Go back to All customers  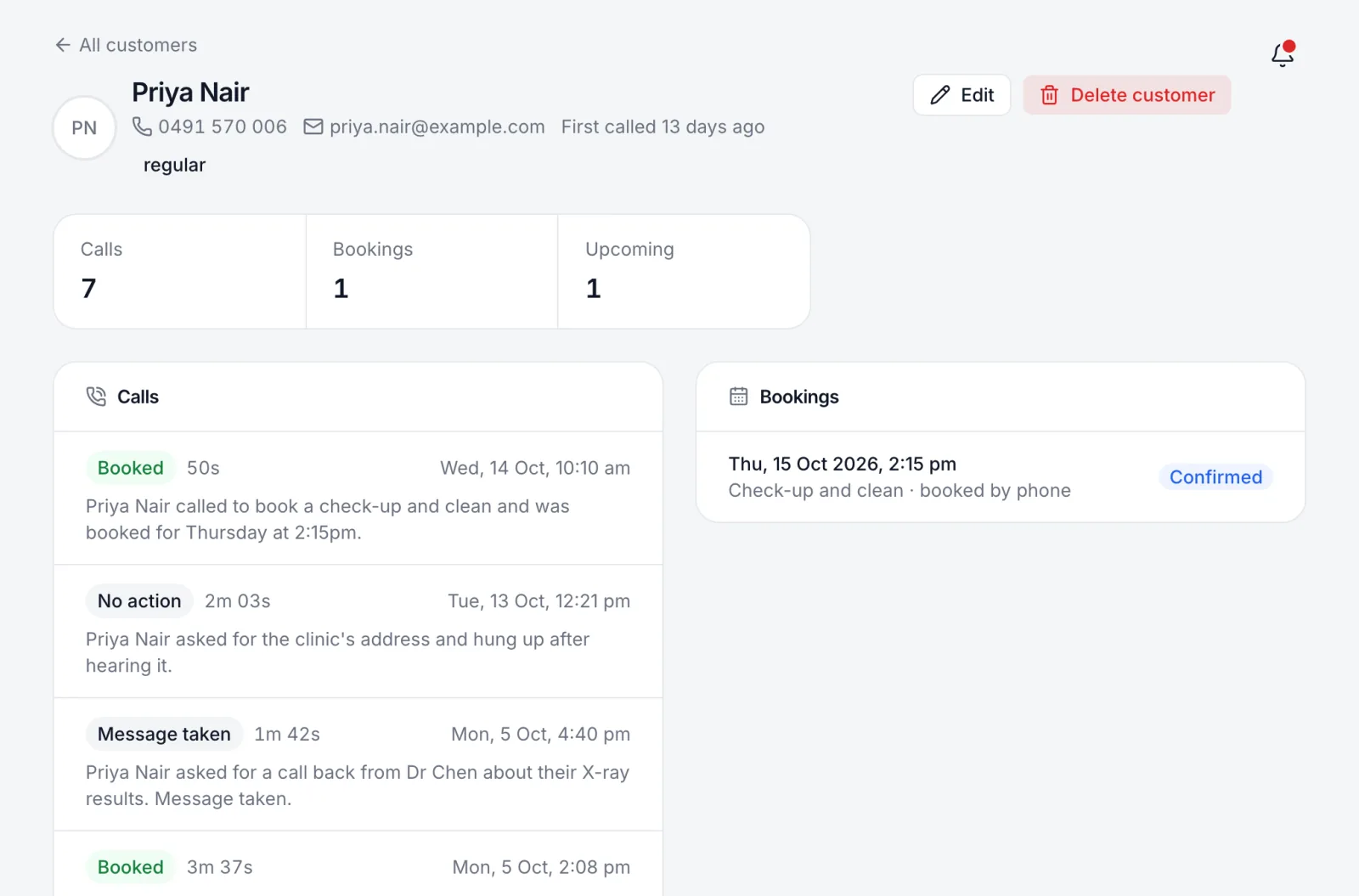pyautogui.click(x=126, y=45)
